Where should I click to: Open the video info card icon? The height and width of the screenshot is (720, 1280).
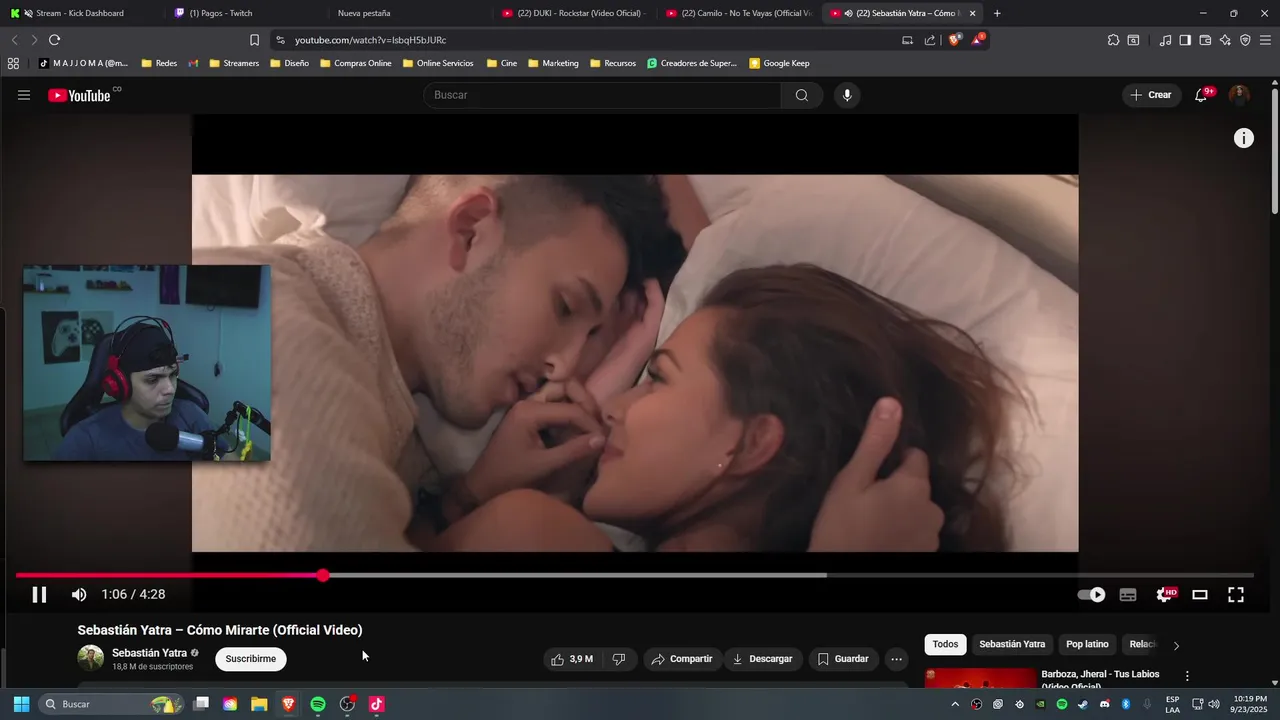pos(1243,138)
